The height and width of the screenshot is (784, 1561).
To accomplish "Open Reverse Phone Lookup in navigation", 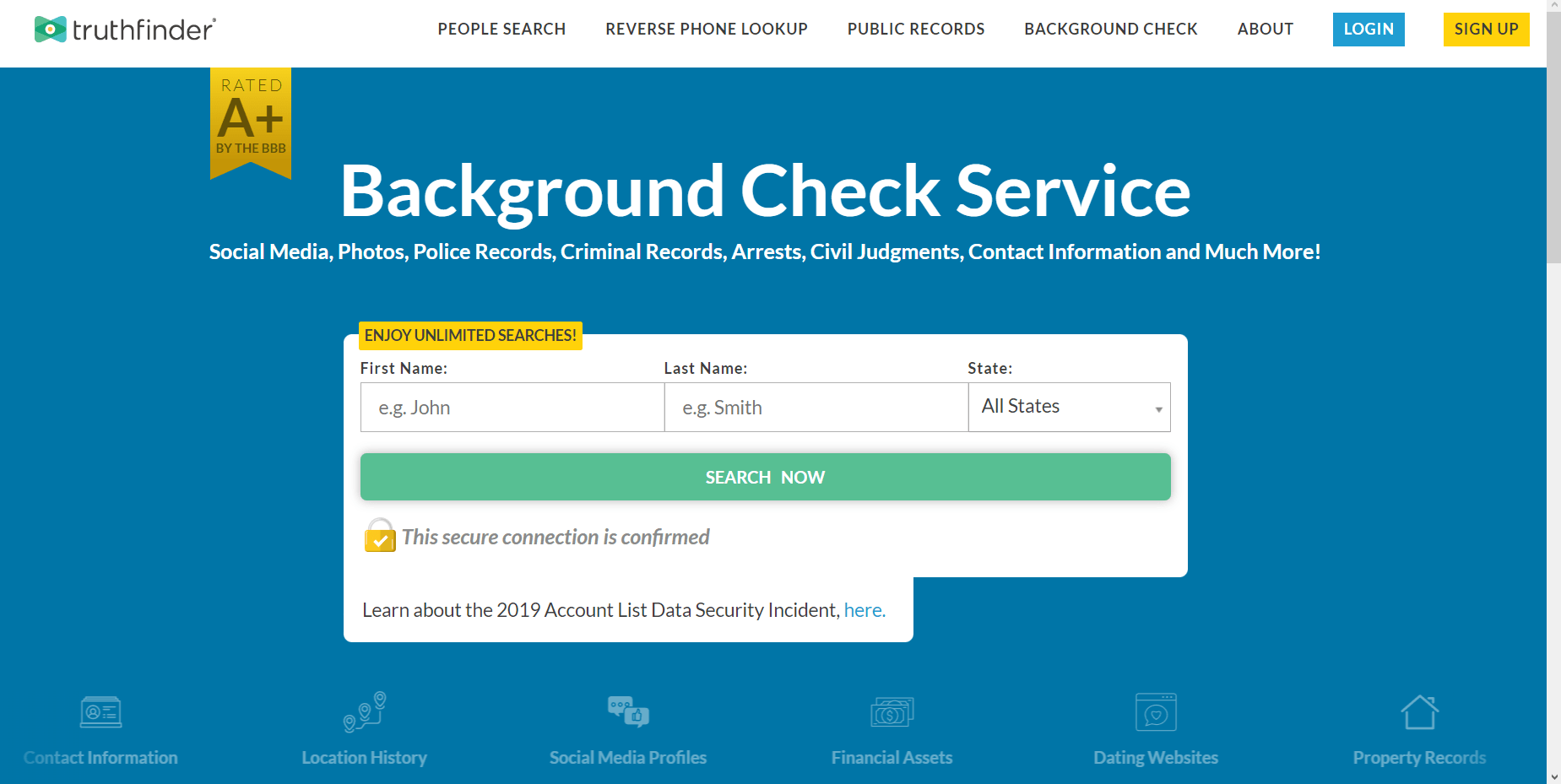I will click(707, 29).
